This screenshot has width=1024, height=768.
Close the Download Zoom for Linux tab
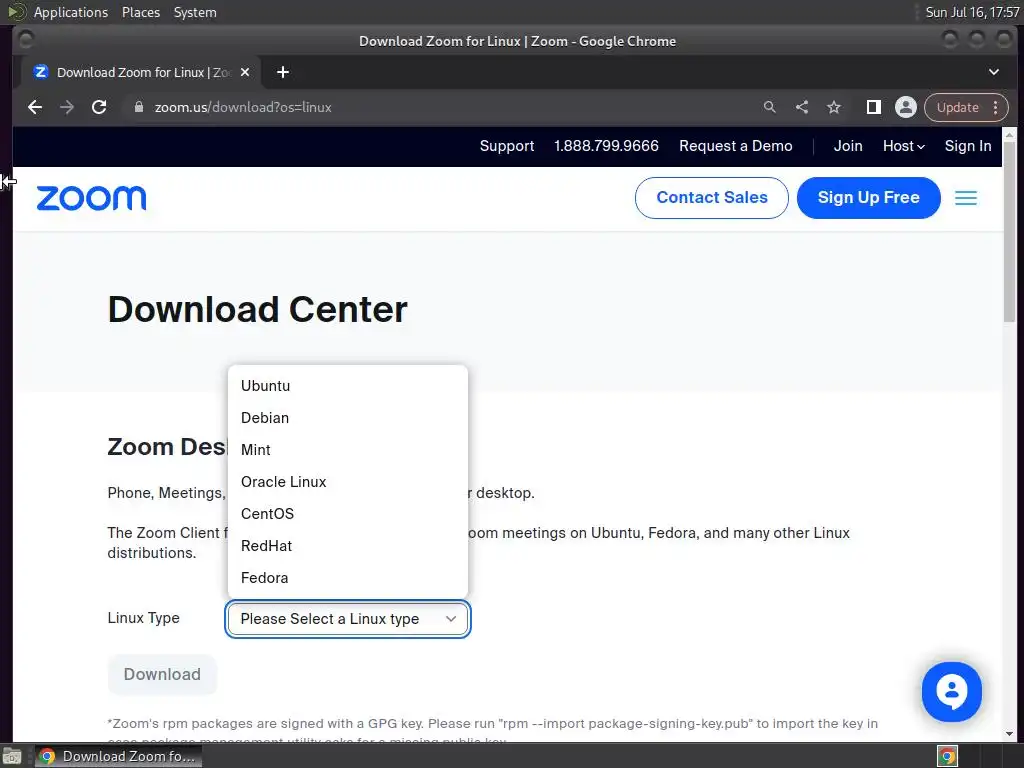point(245,72)
